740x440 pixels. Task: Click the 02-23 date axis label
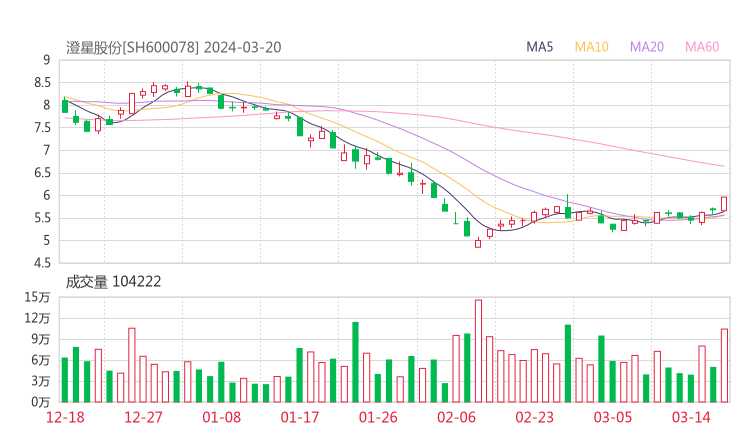(x=534, y=417)
